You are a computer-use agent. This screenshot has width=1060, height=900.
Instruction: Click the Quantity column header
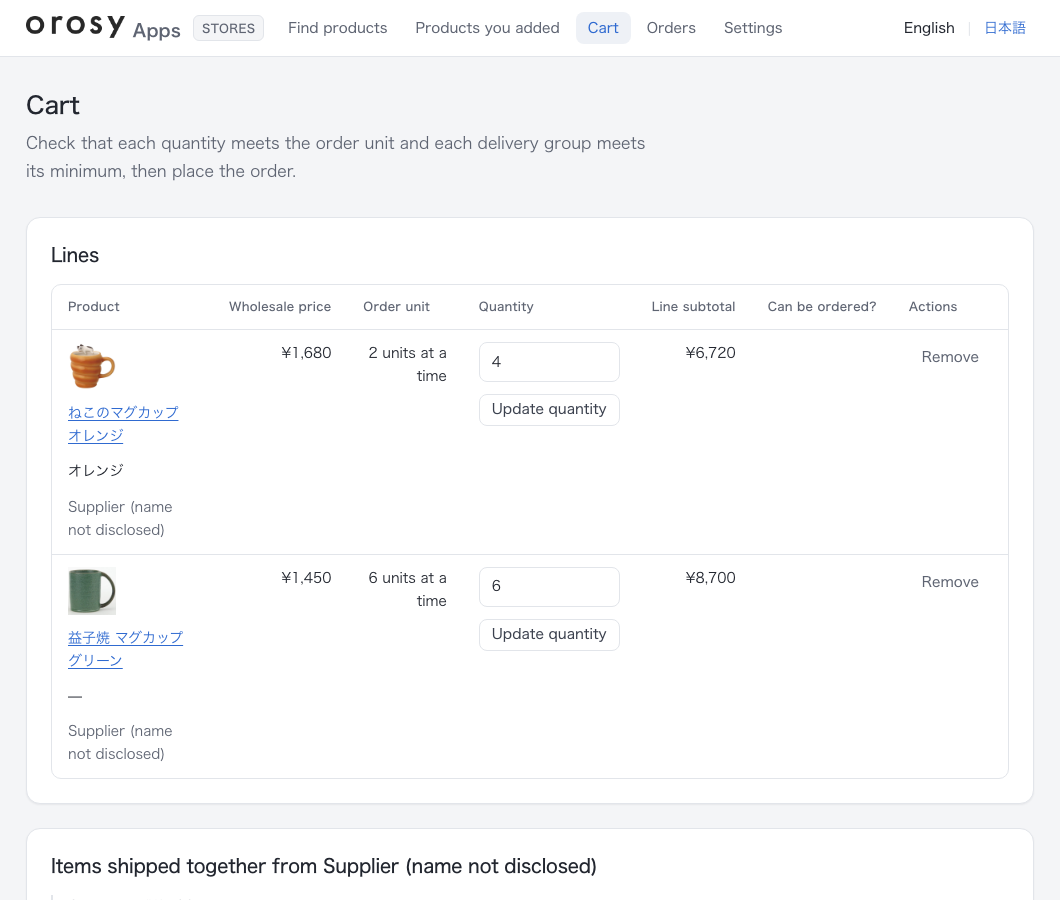click(506, 306)
